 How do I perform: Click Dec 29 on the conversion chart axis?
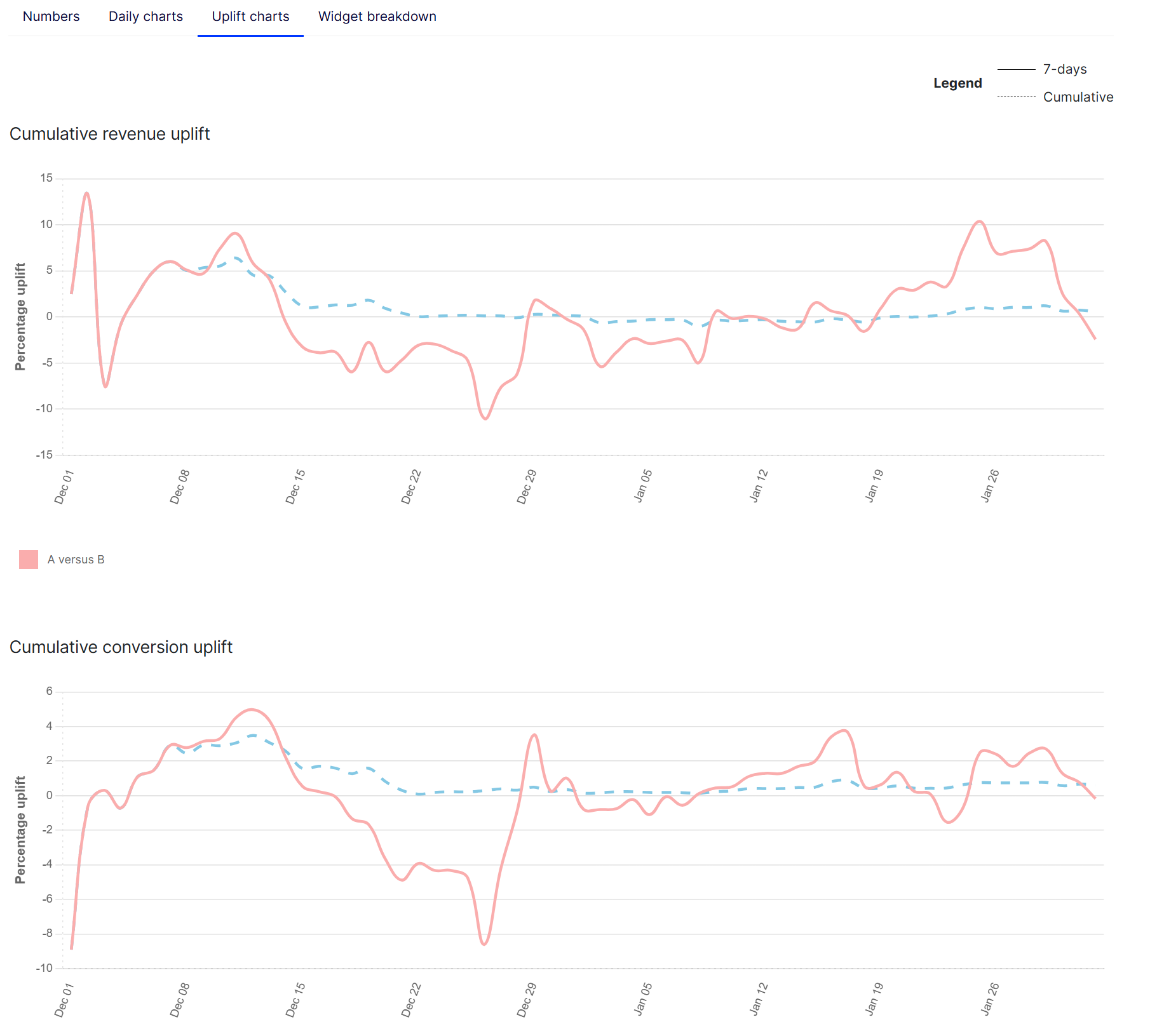pos(527,1000)
